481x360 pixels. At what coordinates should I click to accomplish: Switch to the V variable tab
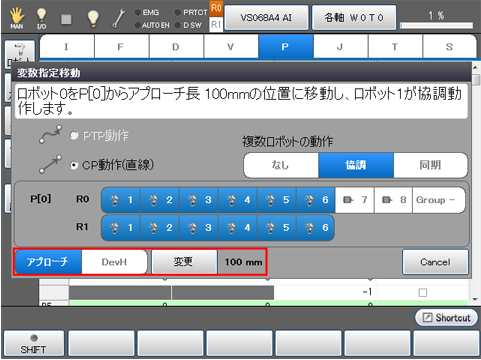pos(231,47)
